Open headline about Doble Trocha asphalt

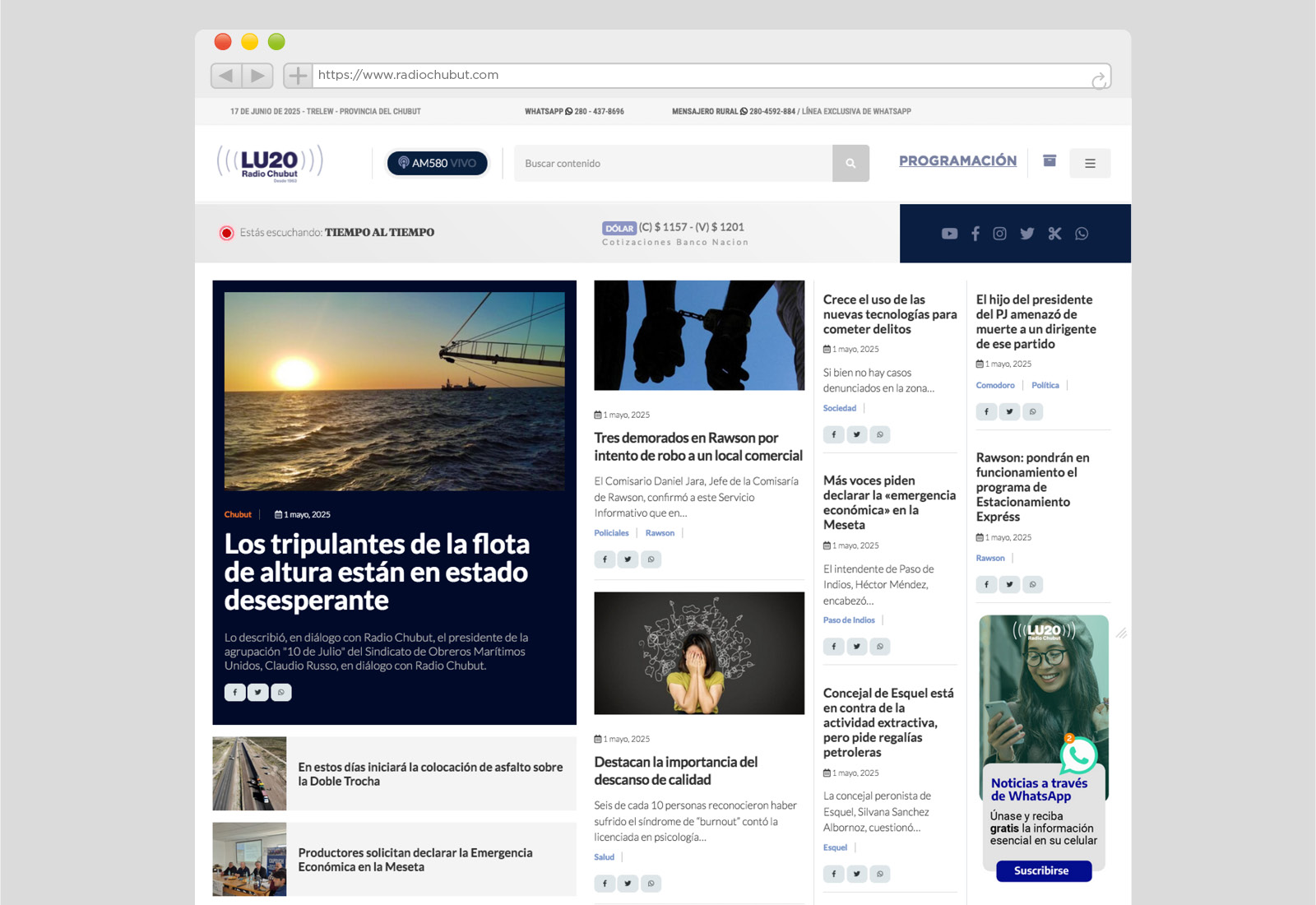[430, 774]
